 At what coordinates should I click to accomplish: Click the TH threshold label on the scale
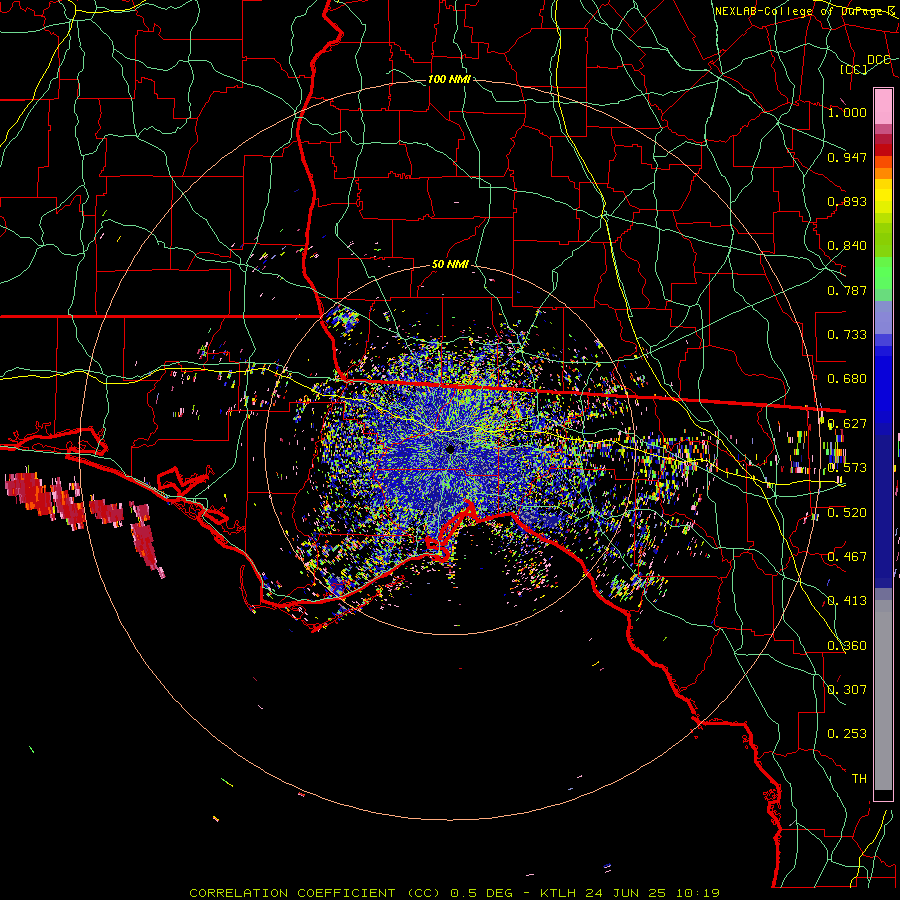click(859, 779)
